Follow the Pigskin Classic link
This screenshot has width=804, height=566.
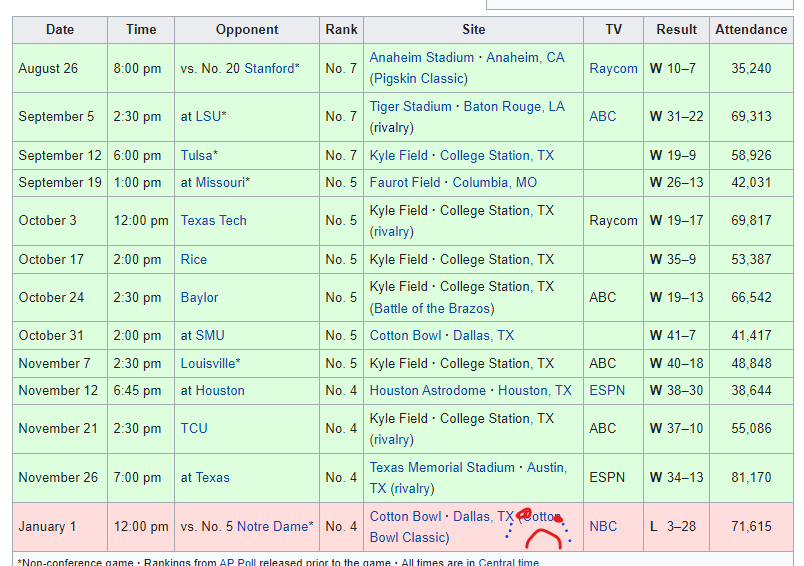coord(418,78)
